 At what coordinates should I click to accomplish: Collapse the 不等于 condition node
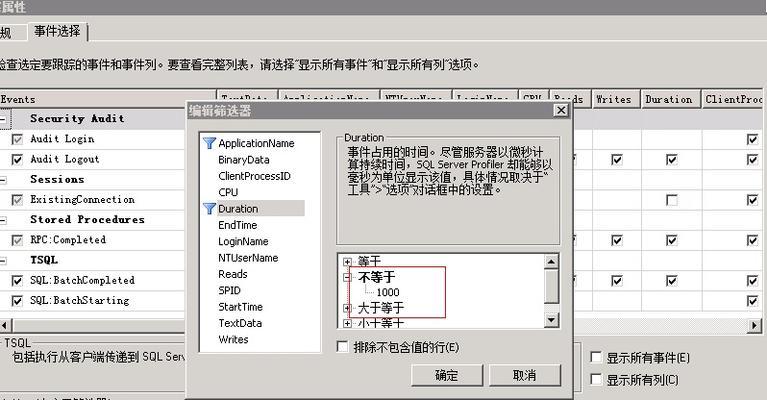[347, 277]
